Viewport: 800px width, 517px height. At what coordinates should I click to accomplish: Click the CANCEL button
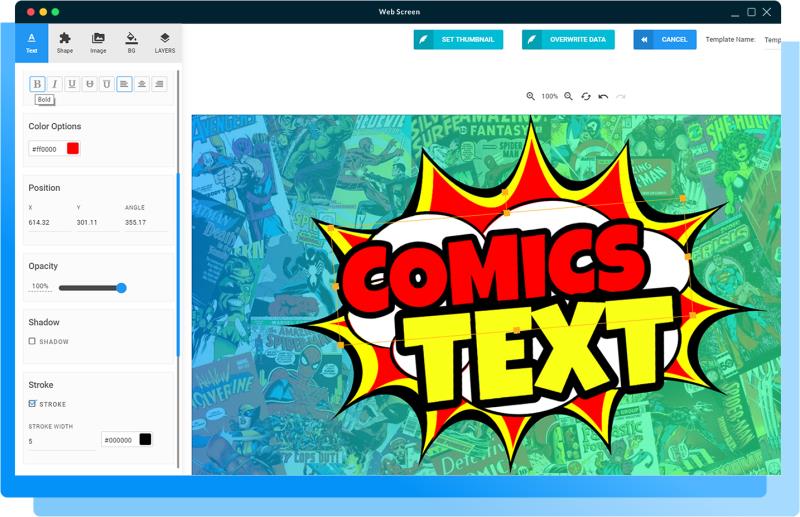(665, 39)
